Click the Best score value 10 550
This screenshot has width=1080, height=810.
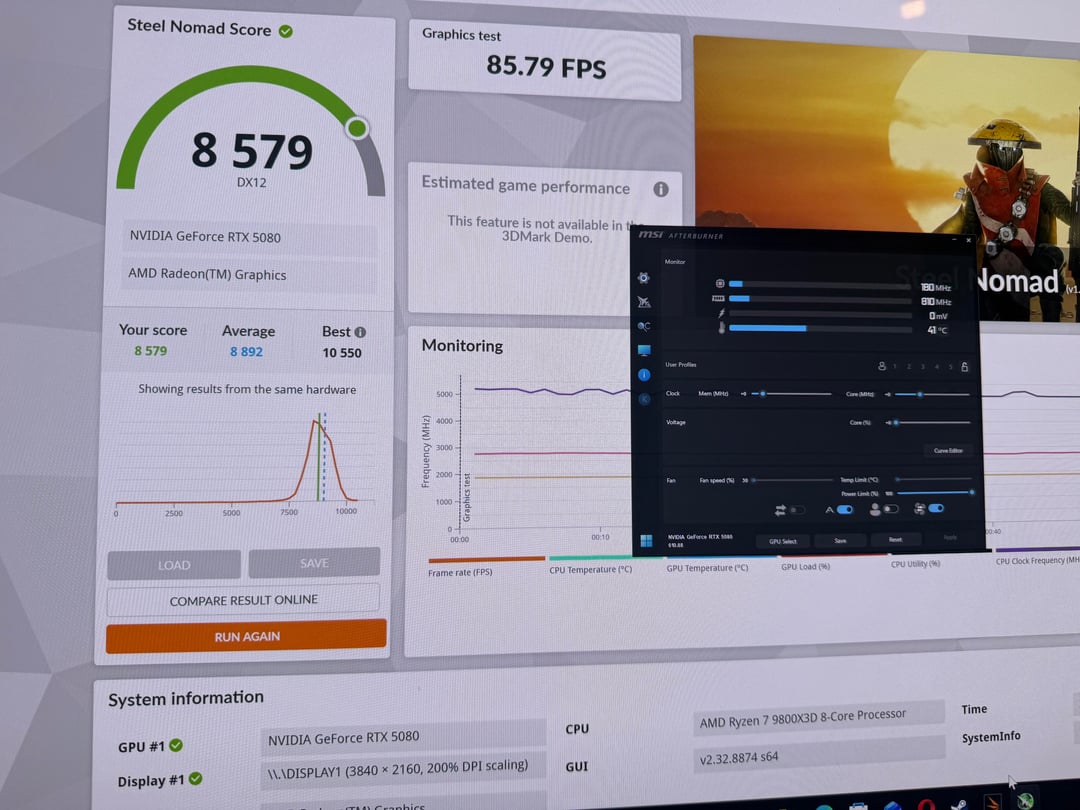point(342,353)
